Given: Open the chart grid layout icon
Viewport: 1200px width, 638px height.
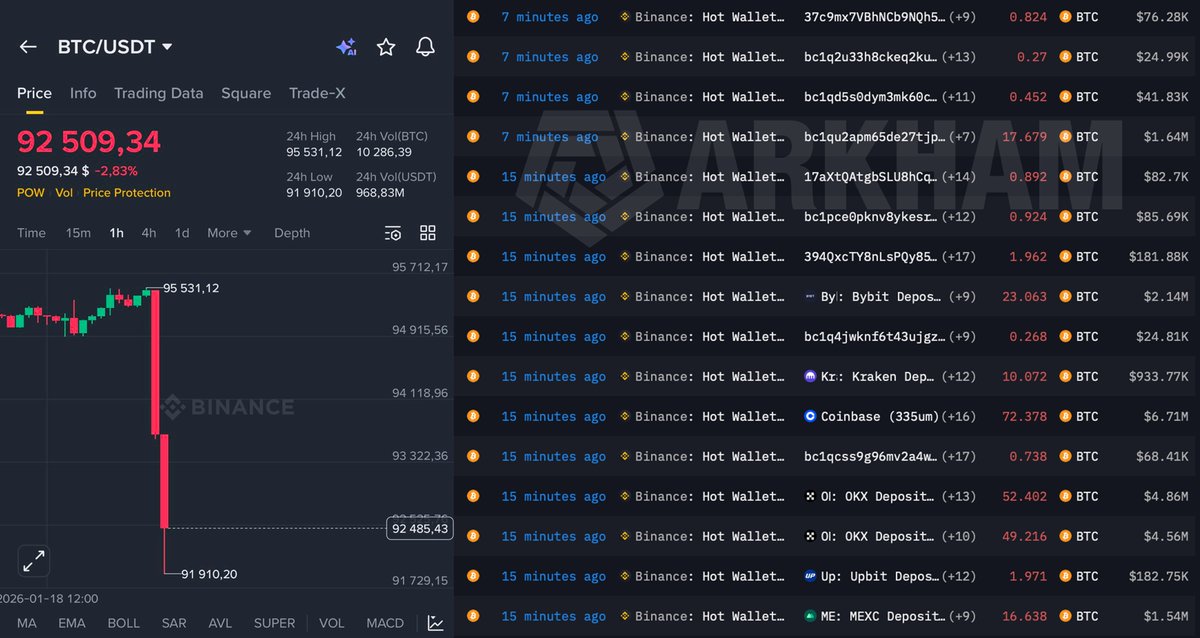Looking at the screenshot, I should coord(428,233).
